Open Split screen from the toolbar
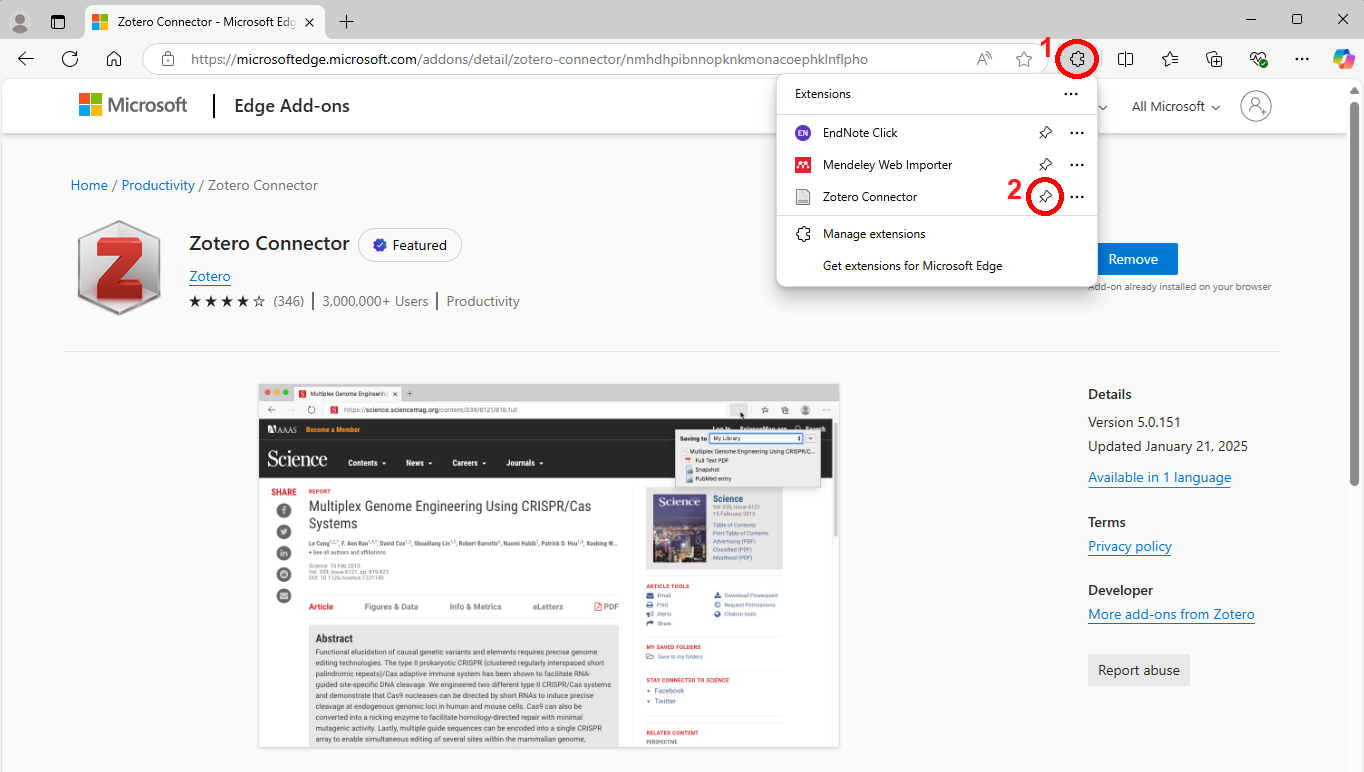 pos(1125,59)
